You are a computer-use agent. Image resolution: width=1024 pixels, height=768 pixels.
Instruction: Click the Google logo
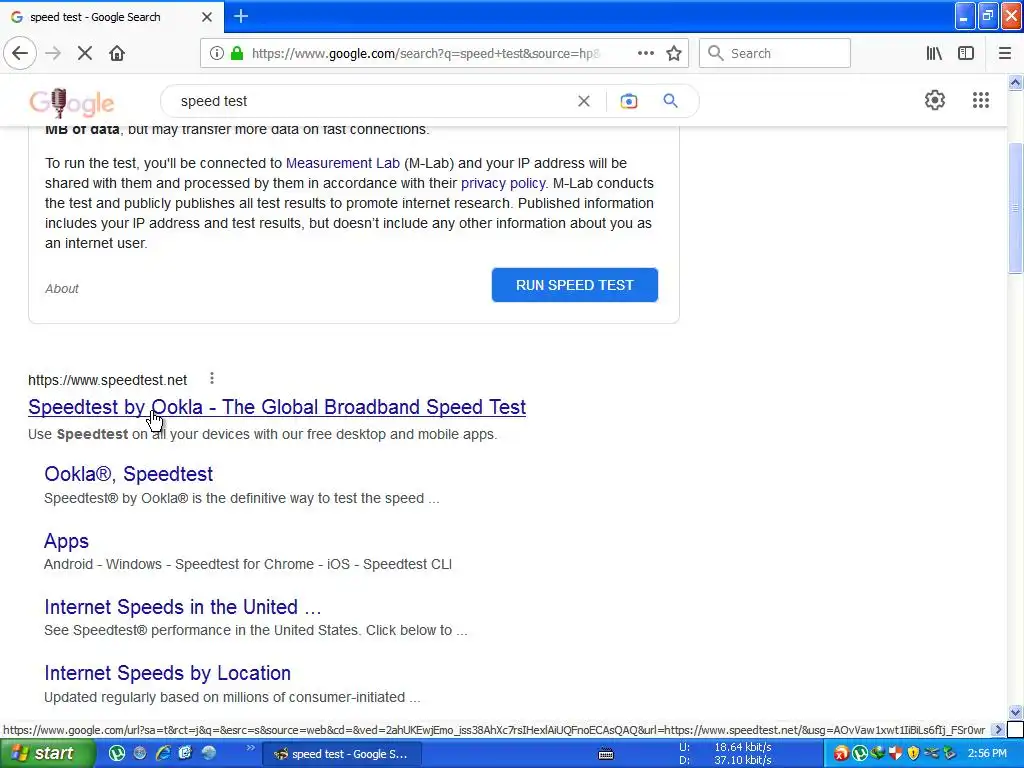pyautogui.click(x=72, y=102)
